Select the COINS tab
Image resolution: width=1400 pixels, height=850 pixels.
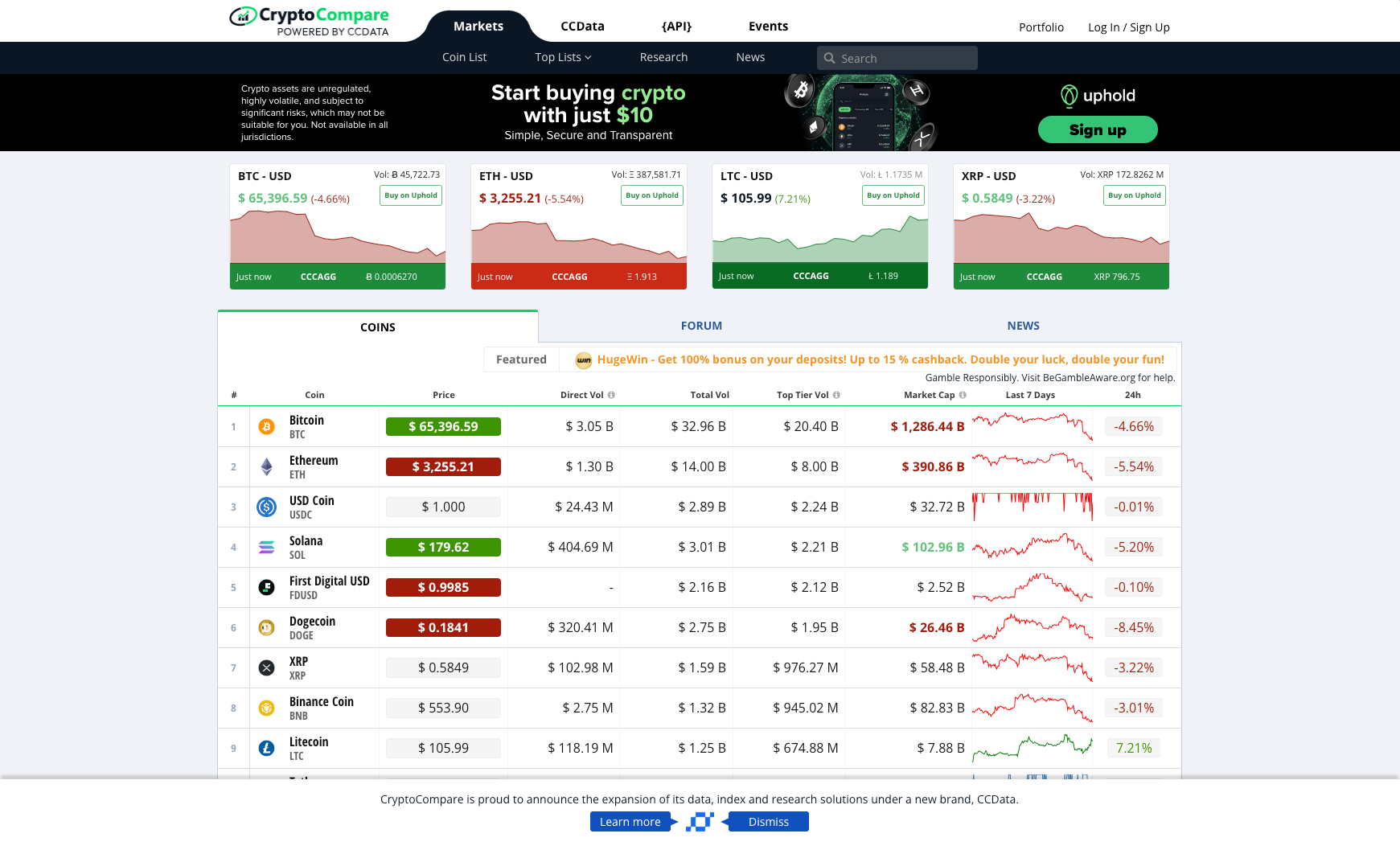378,326
